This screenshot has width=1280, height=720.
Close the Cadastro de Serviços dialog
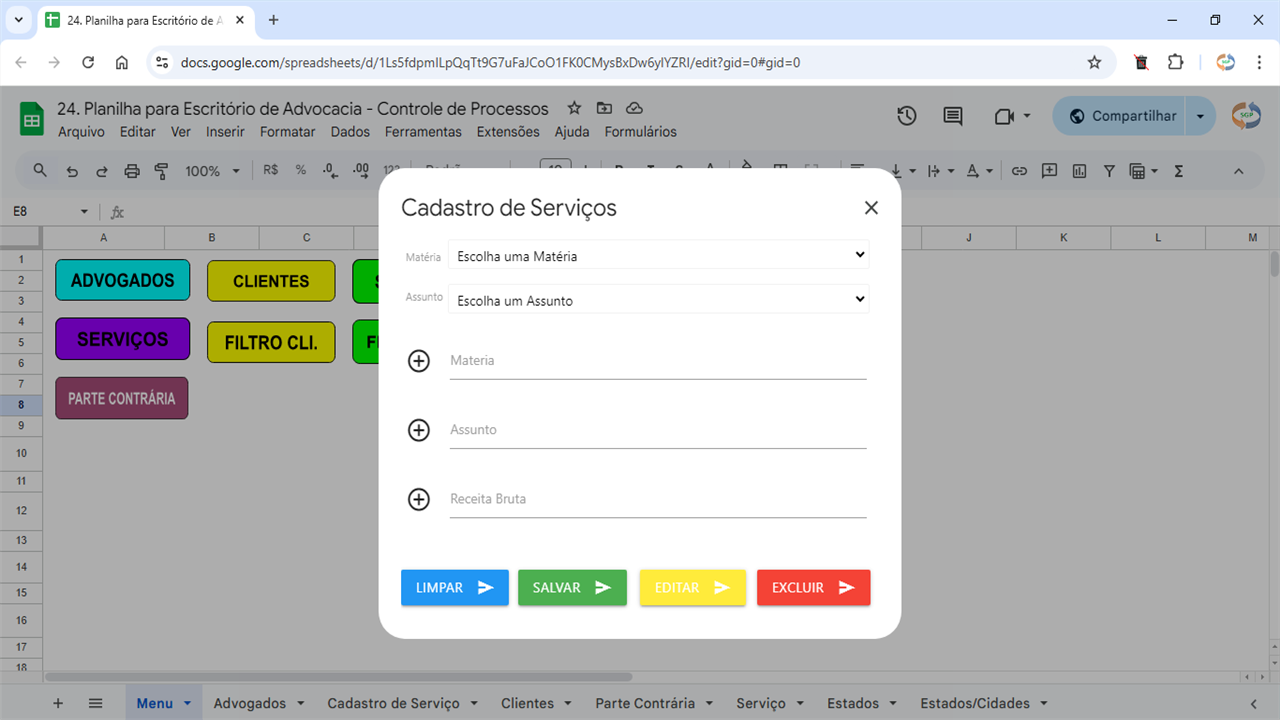(871, 208)
